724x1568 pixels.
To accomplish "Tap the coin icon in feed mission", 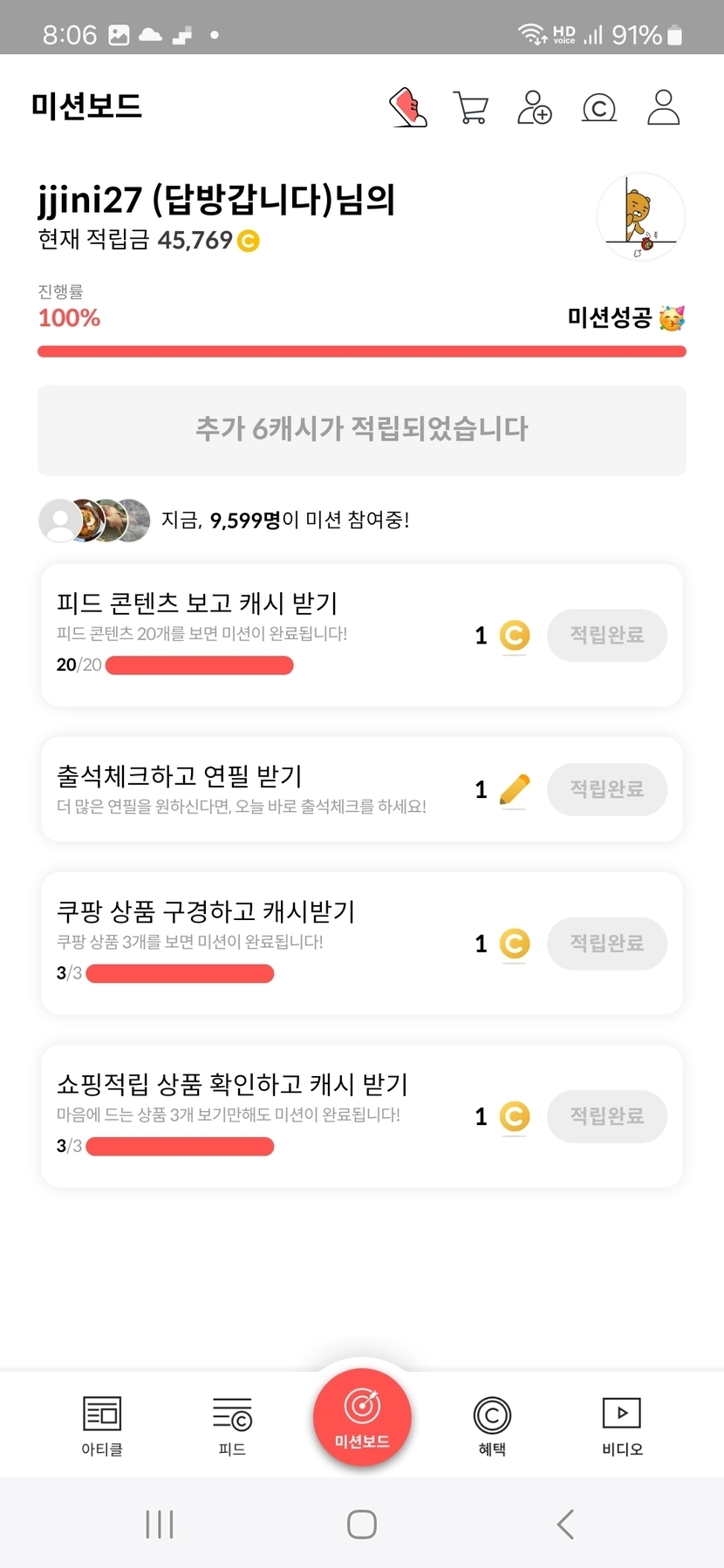I will tap(515, 636).
